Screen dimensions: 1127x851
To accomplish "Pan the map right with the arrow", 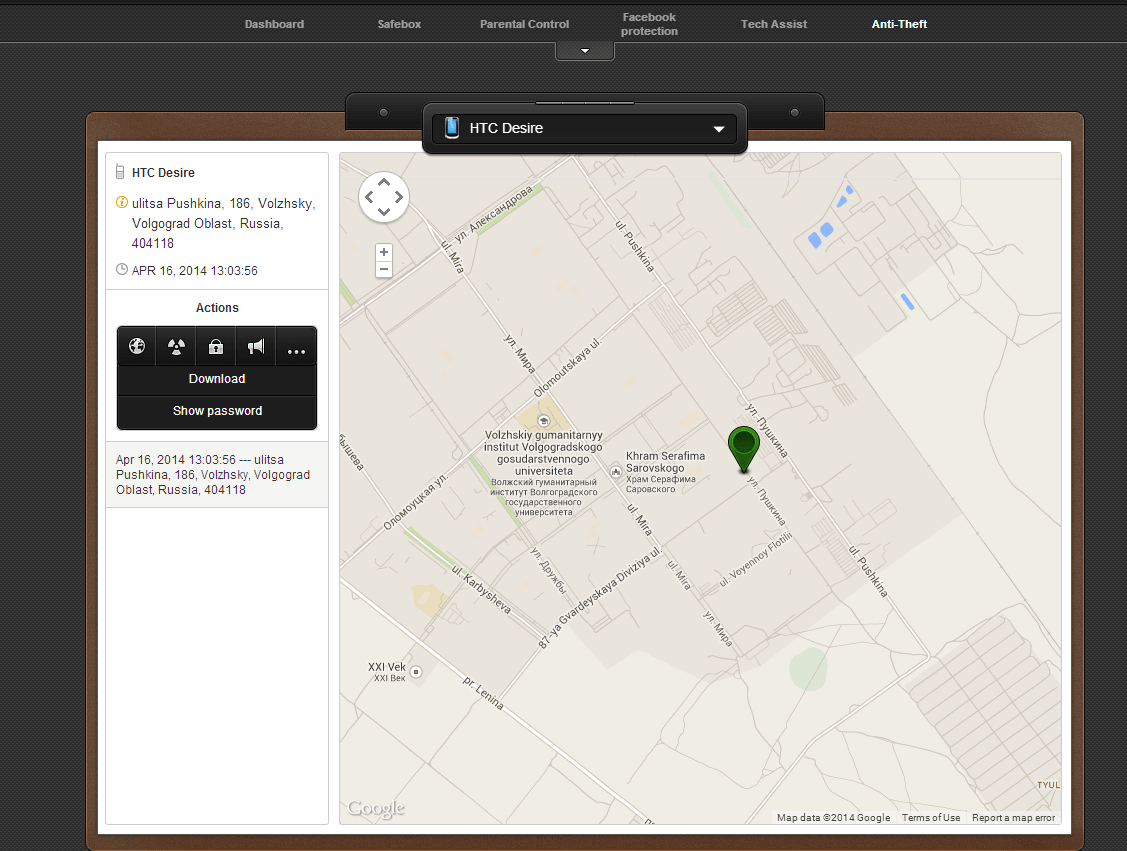I will 399,197.
